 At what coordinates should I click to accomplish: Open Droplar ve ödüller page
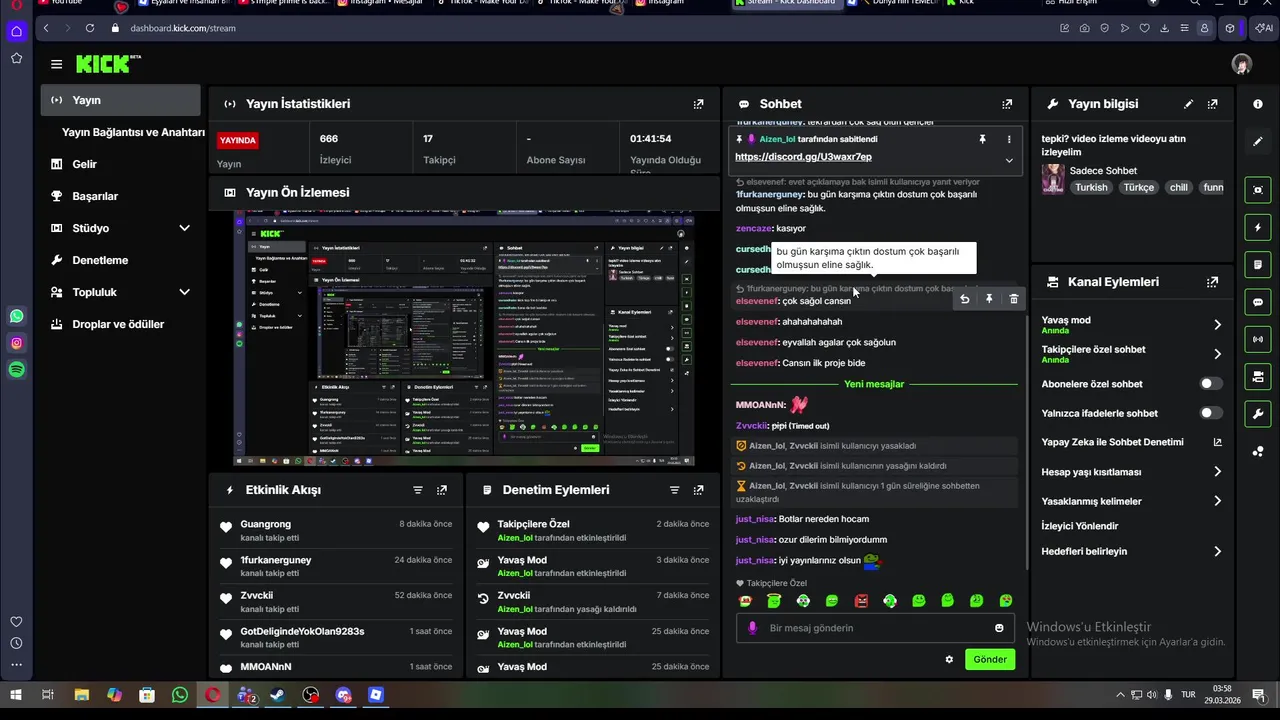pos(120,324)
